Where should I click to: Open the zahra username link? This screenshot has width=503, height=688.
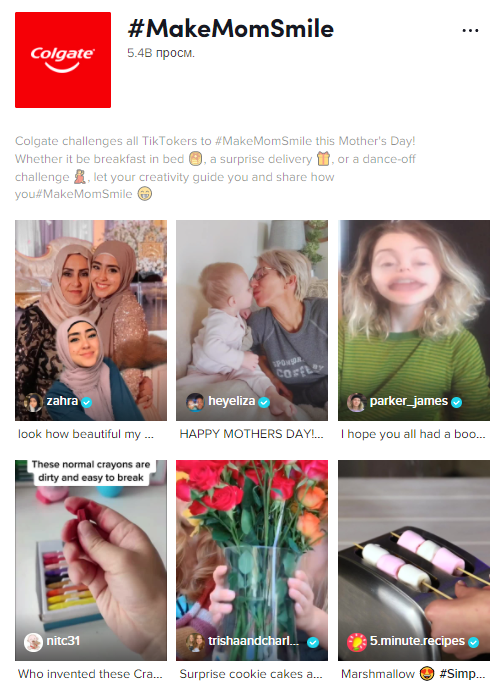[62, 401]
